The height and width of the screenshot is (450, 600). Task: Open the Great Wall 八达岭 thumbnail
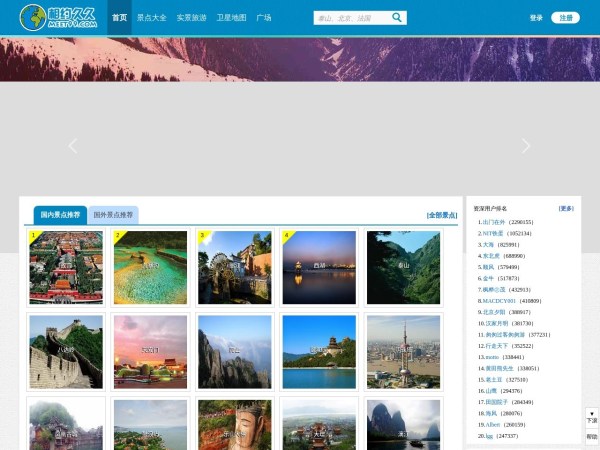point(66,352)
